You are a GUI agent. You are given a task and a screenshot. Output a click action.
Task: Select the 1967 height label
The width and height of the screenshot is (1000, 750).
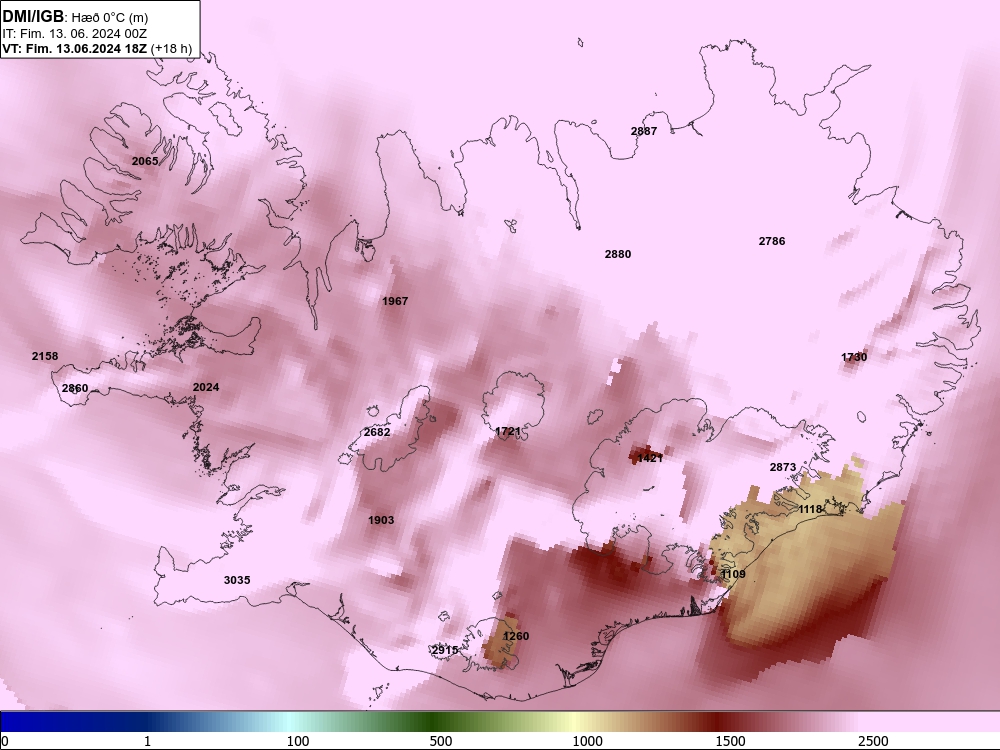(x=395, y=301)
